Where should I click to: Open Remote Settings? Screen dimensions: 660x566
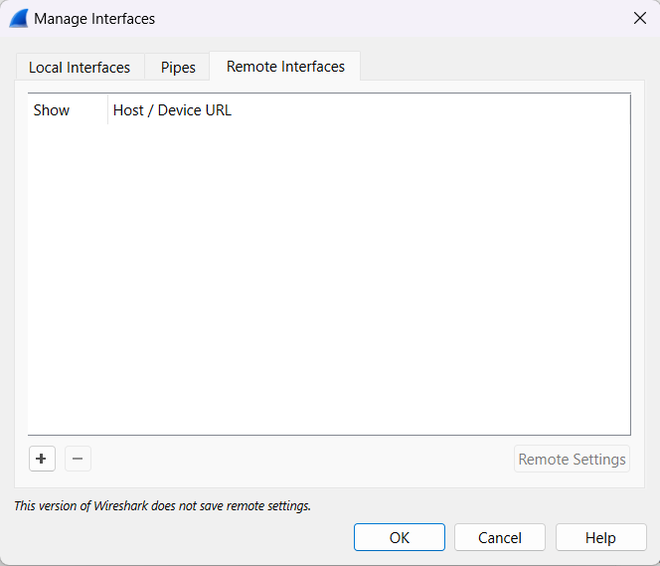coord(572,459)
